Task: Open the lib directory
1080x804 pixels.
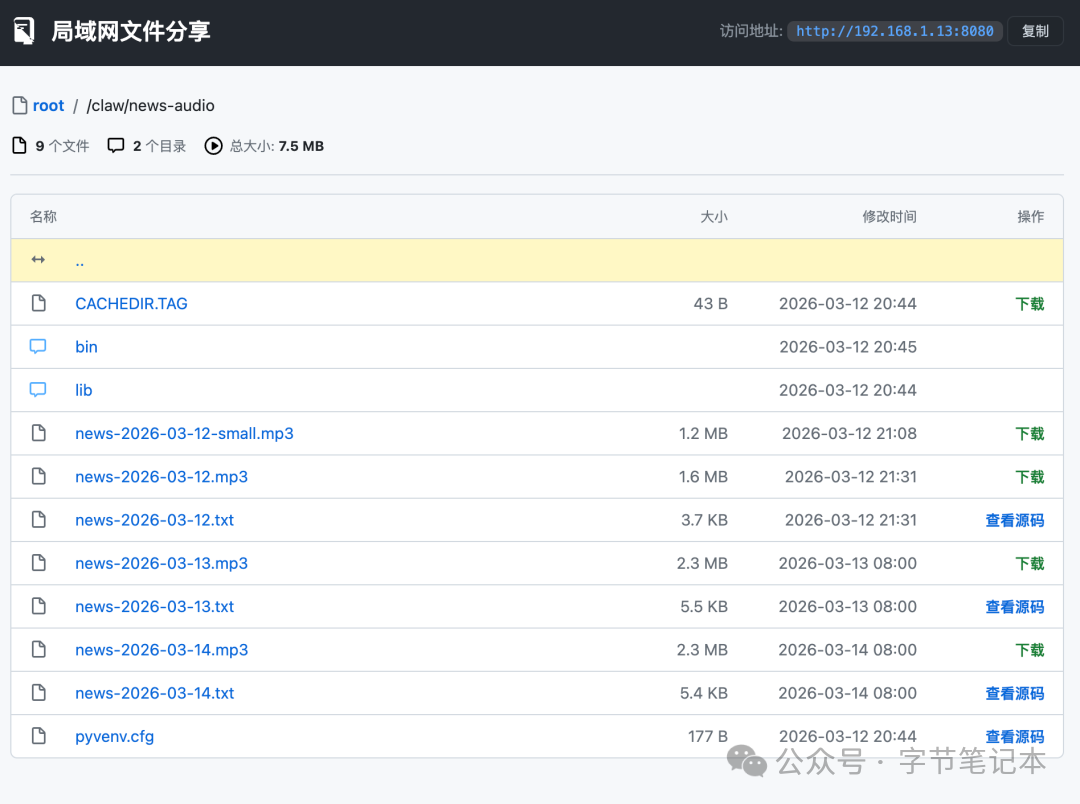Action: [84, 390]
